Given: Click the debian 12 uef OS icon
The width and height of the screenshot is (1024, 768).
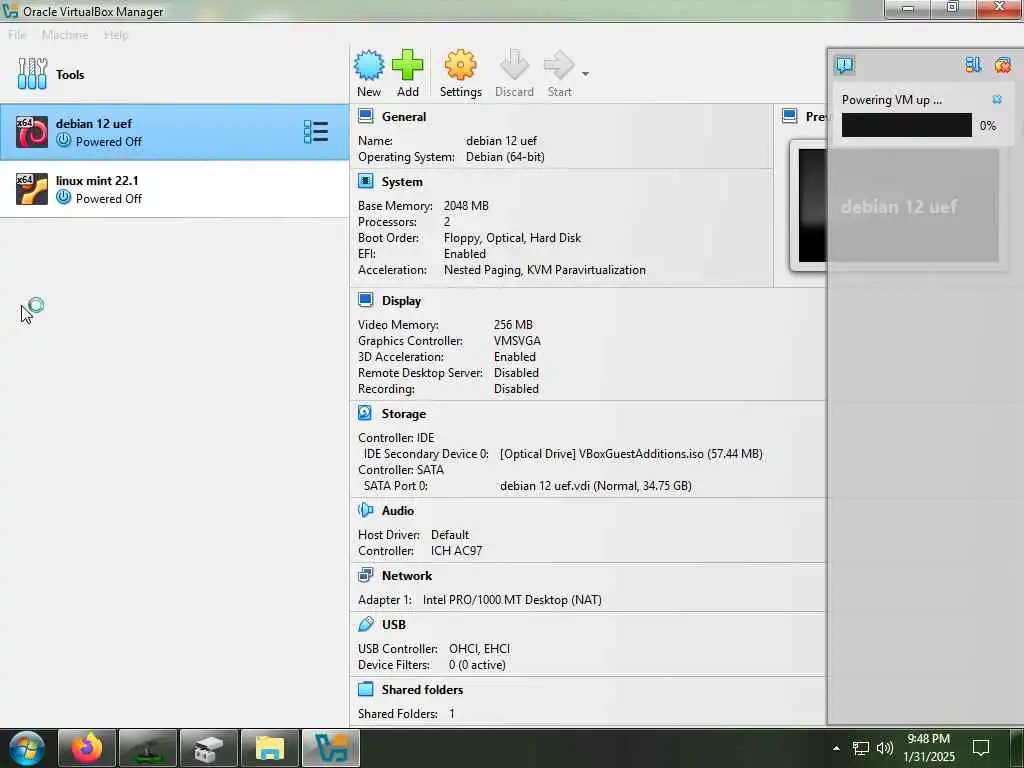Looking at the screenshot, I should coord(32,132).
